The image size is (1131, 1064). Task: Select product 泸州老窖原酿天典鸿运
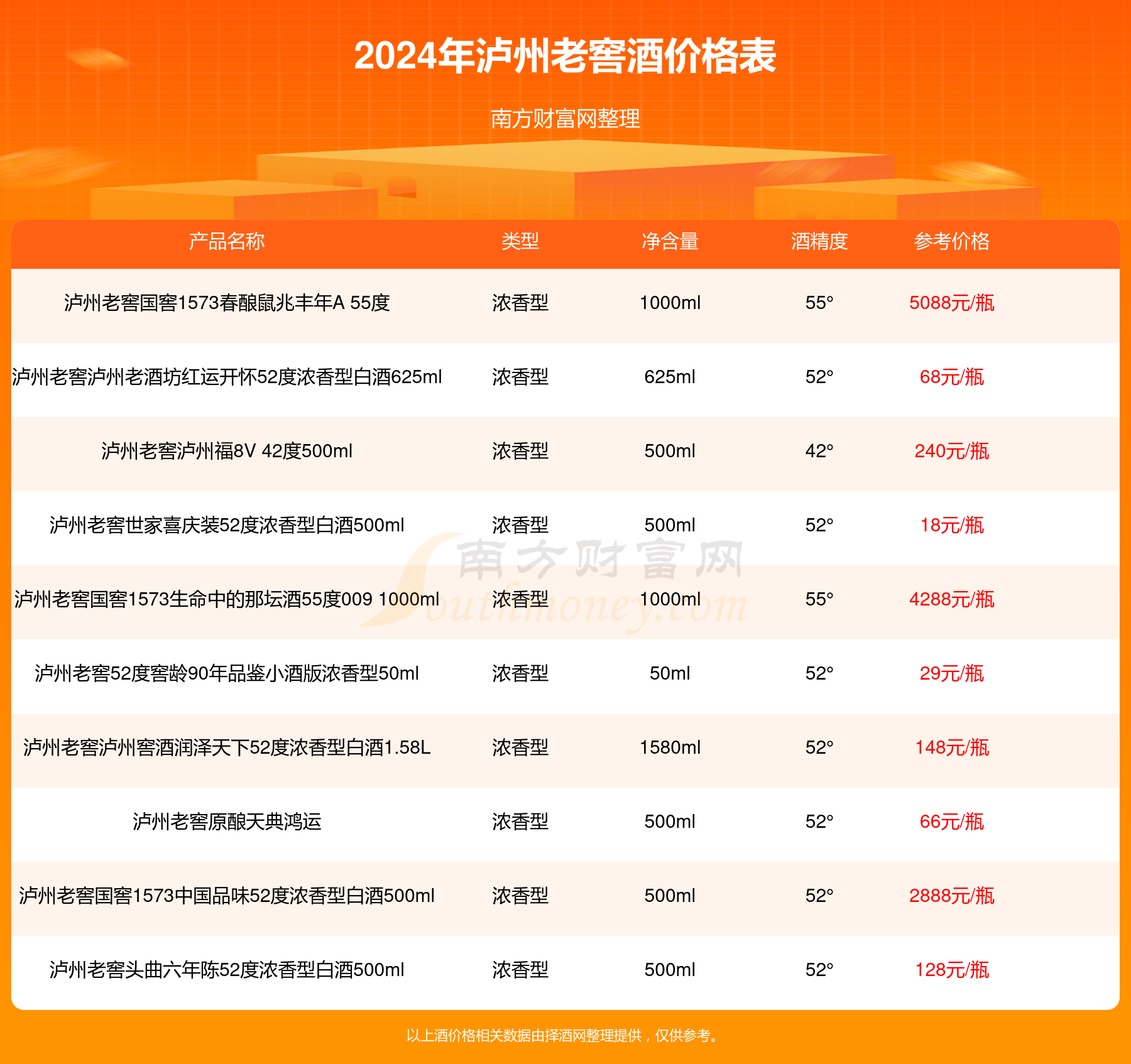(227, 822)
